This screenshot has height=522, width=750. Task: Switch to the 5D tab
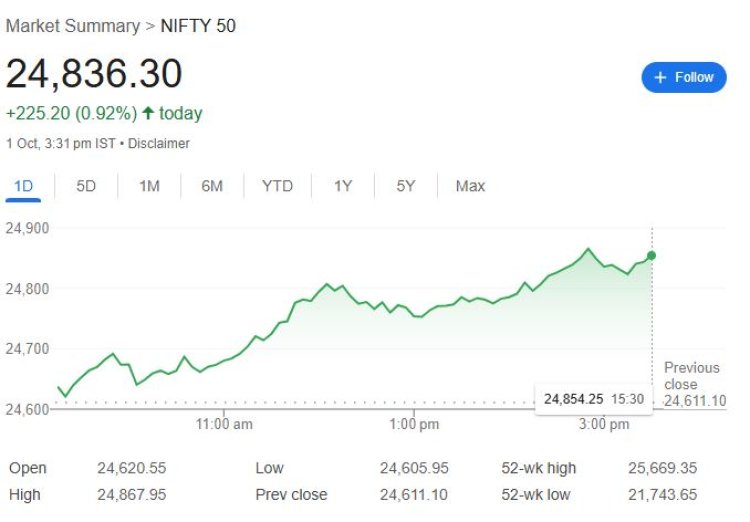pos(86,186)
